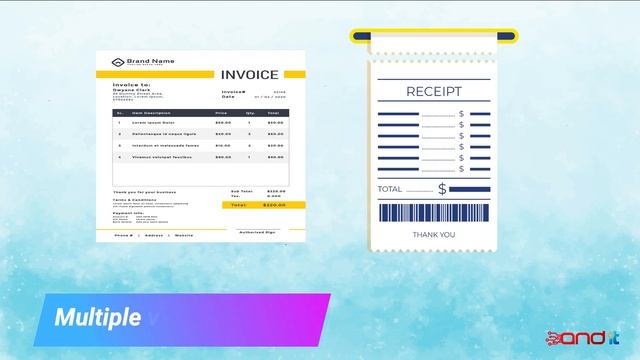This screenshot has height=360, width=640.
Task: Click the Invoice to label on the invoice
Action: pyautogui.click(x=131, y=85)
